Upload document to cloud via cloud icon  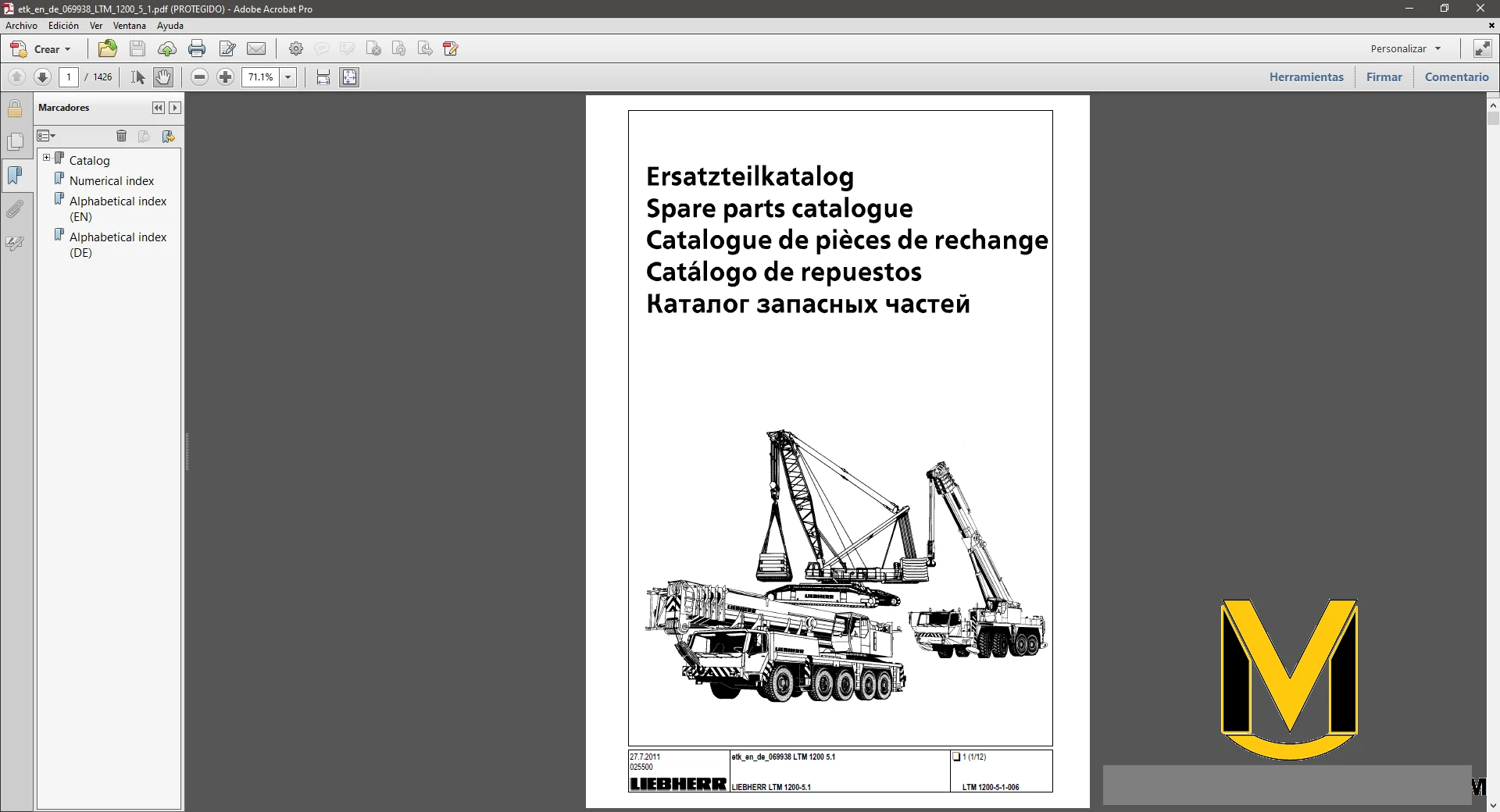(166, 48)
